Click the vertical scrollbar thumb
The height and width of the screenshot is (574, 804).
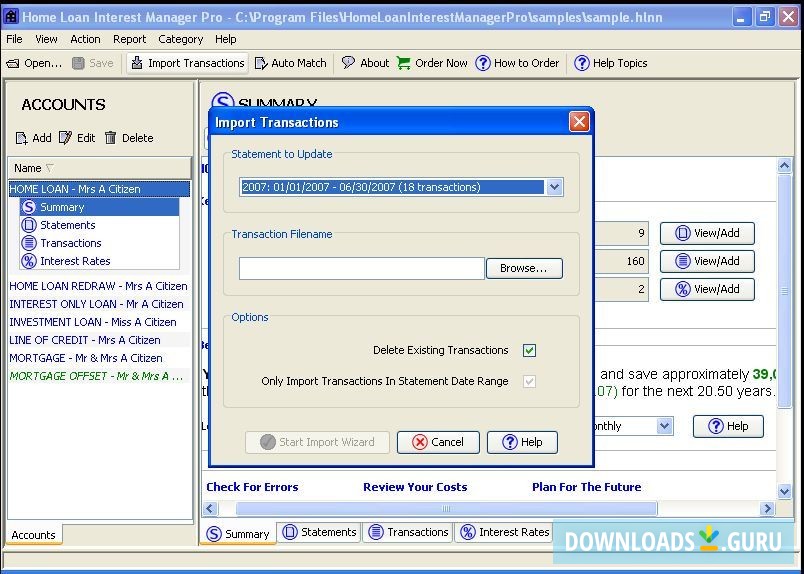pos(785,291)
